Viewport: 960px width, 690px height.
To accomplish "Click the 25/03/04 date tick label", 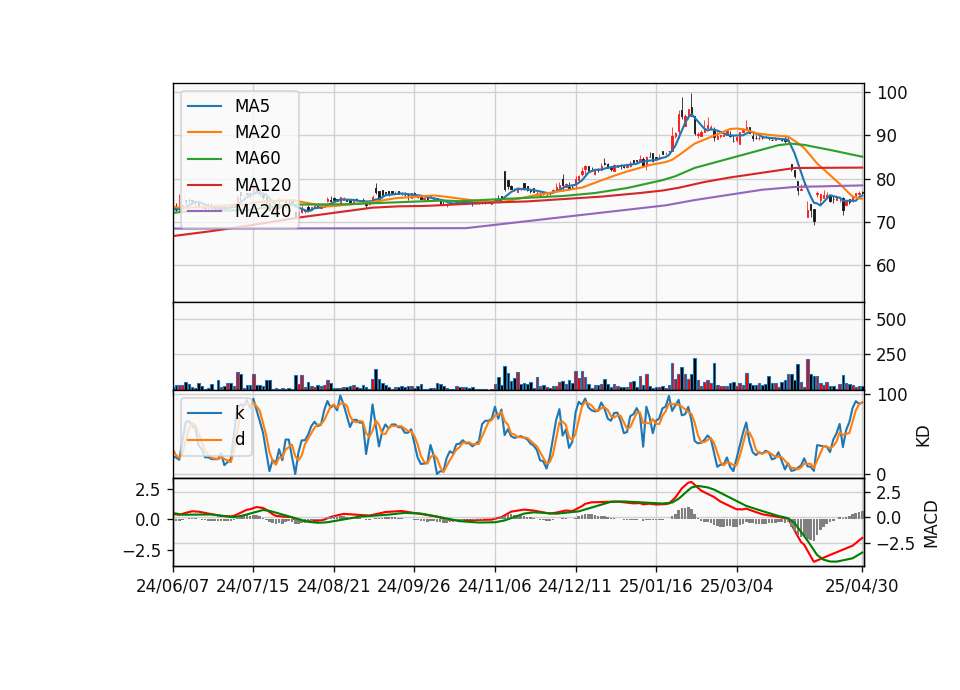I will (737, 586).
